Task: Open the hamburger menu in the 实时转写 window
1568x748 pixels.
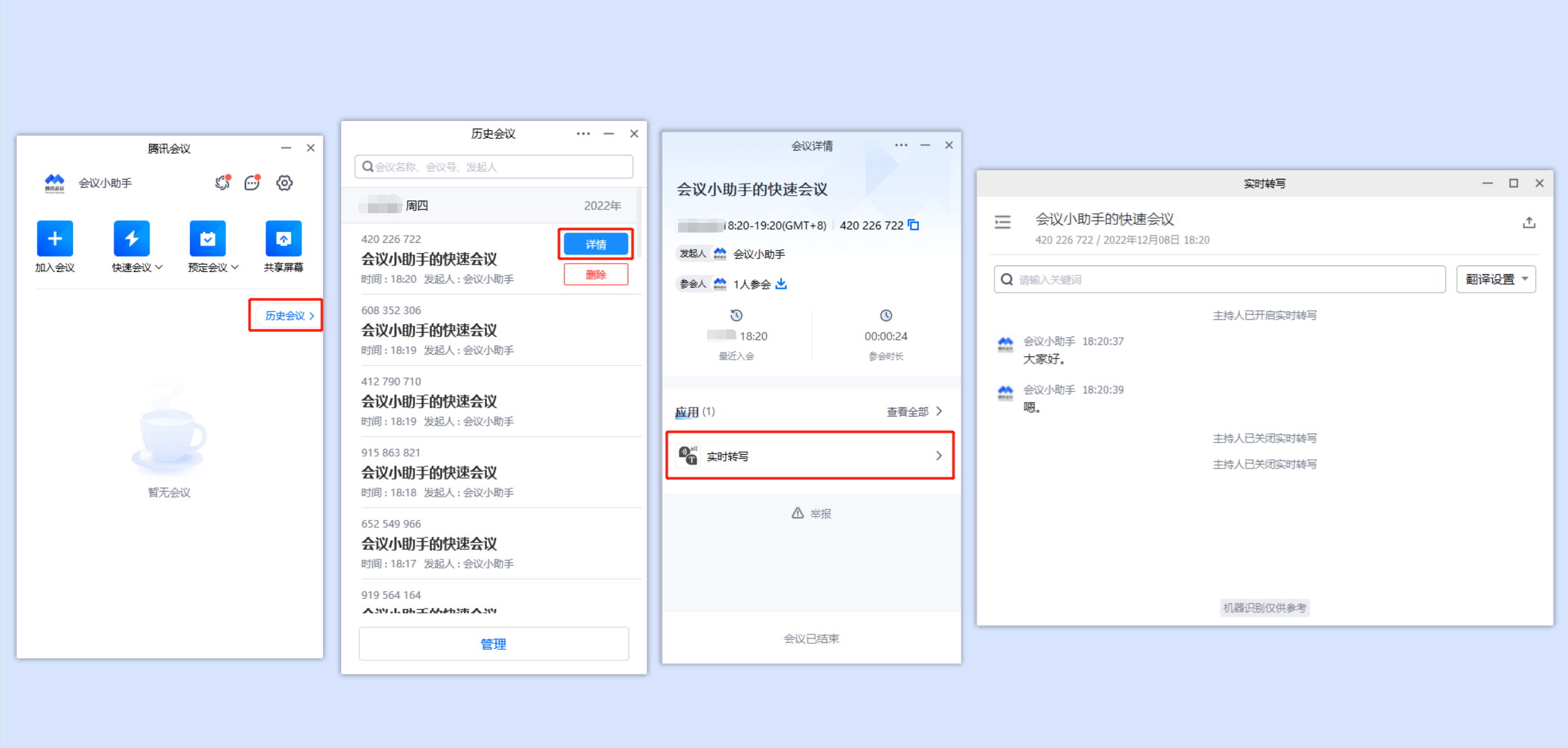Action: tap(1003, 223)
